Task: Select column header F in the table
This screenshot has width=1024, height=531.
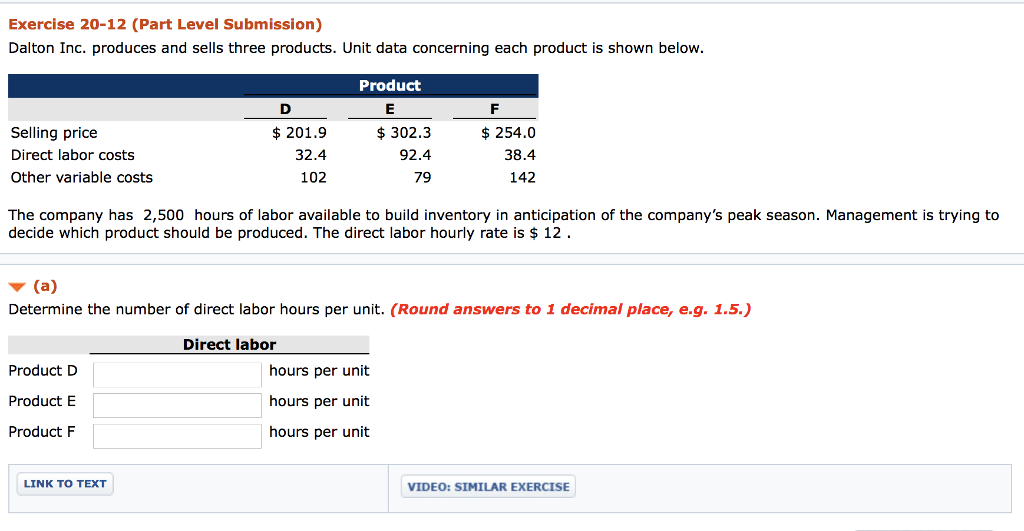Action: 494,110
